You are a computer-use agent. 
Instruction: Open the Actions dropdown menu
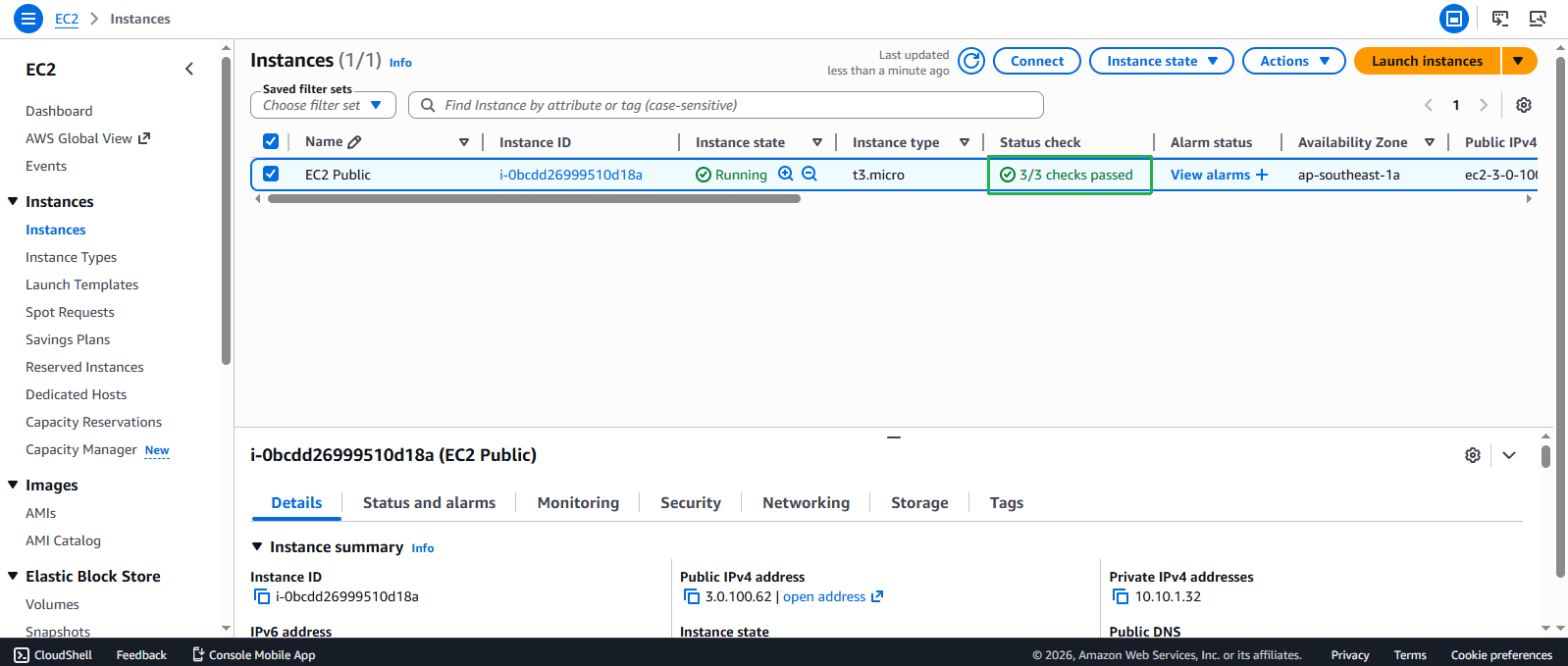[x=1294, y=61]
